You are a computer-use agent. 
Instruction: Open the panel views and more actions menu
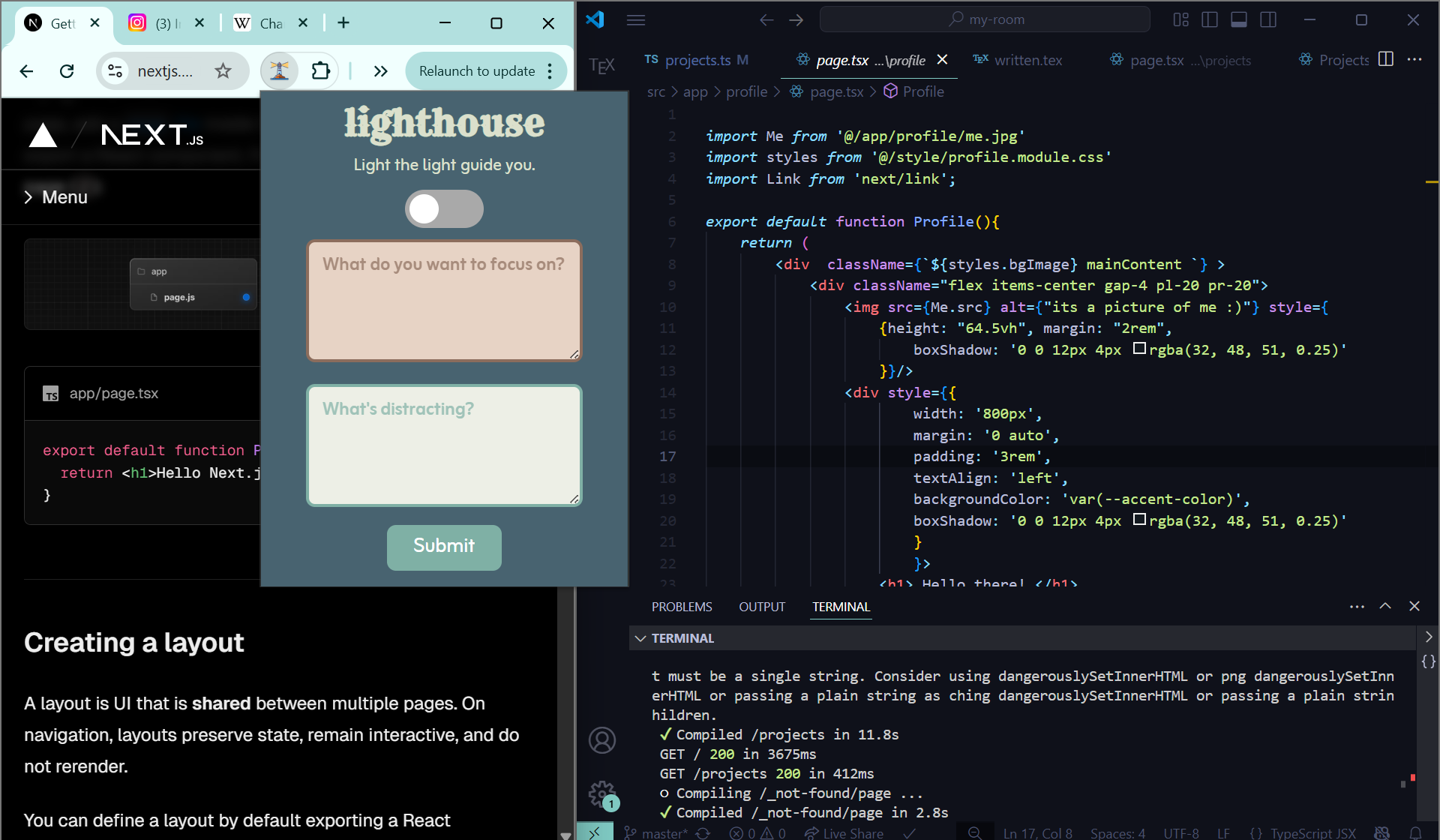[x=1357, y=606]
